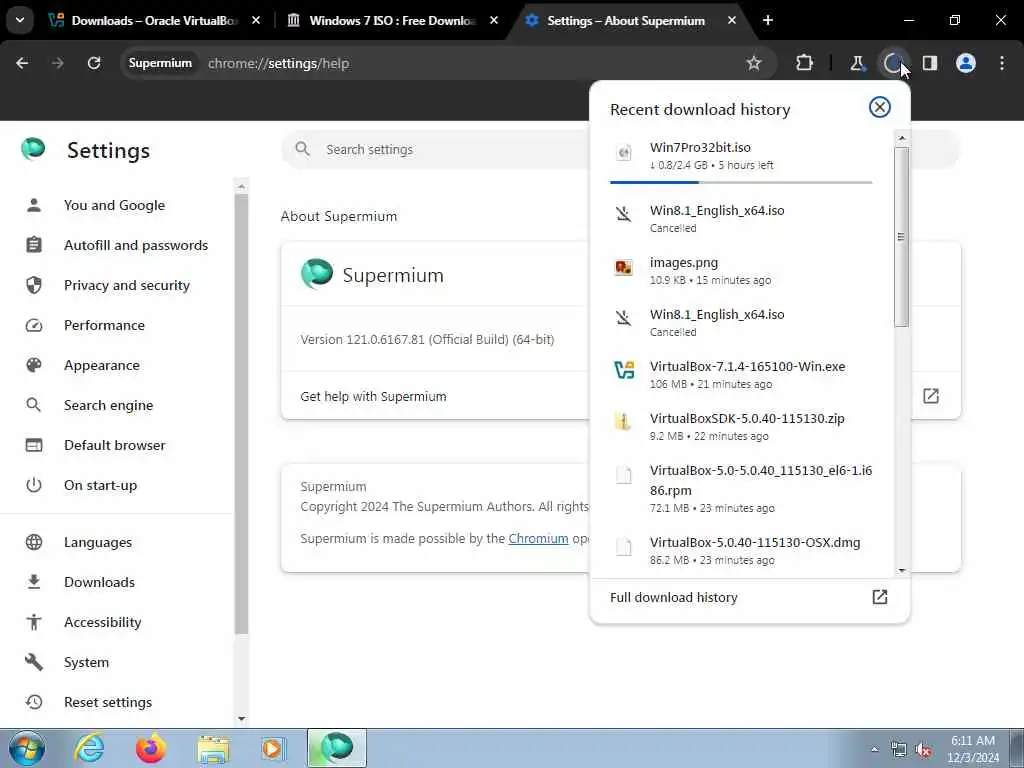Open Downloads settings section

pos(99,583)
